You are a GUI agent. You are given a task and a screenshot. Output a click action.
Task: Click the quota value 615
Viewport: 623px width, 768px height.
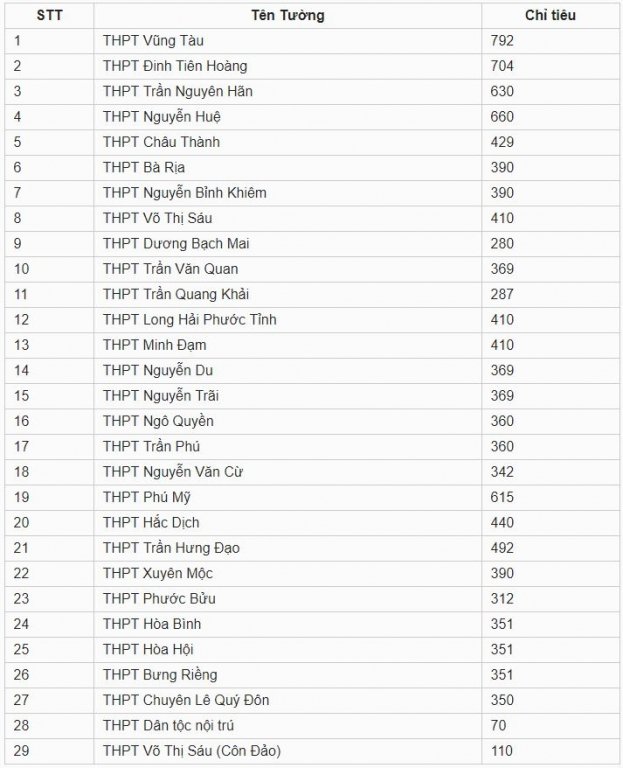[x=502, y=497]
